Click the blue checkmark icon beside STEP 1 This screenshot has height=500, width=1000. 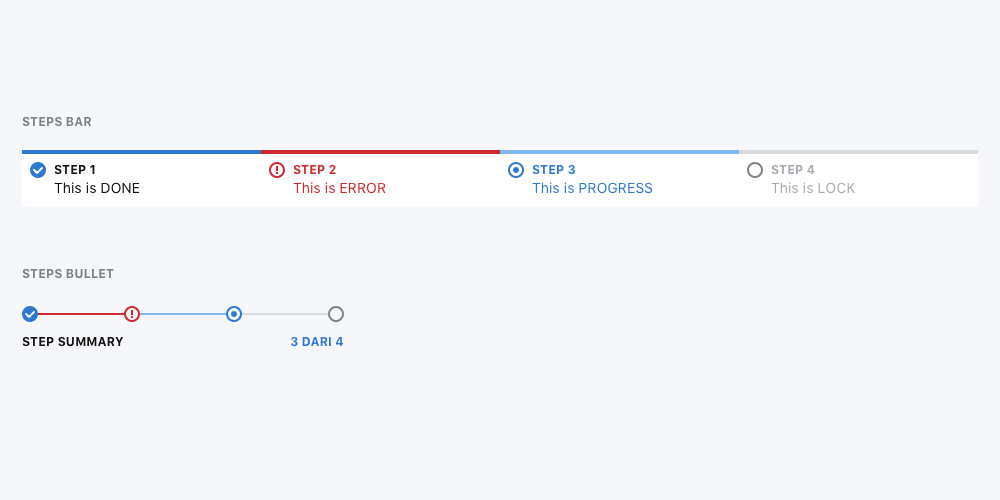click(38, 170)
